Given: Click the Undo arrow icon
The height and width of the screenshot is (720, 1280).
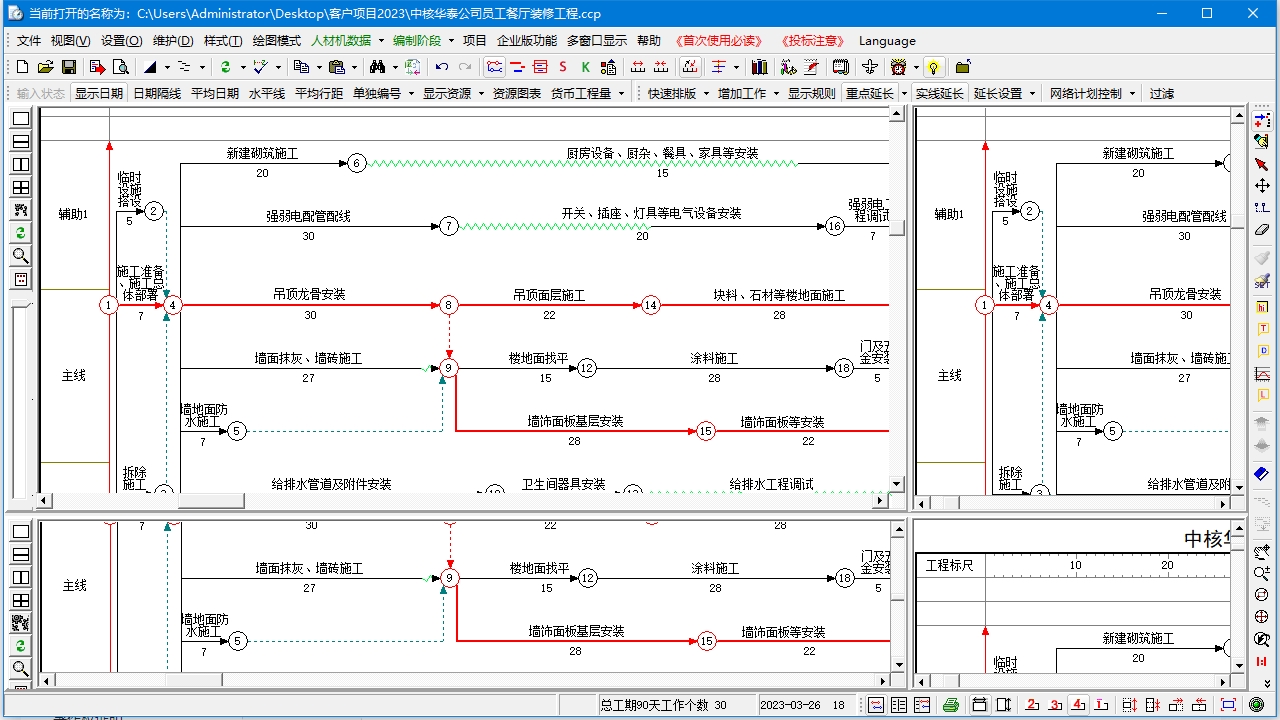Looking at the screenshot, I should [440, 66].
